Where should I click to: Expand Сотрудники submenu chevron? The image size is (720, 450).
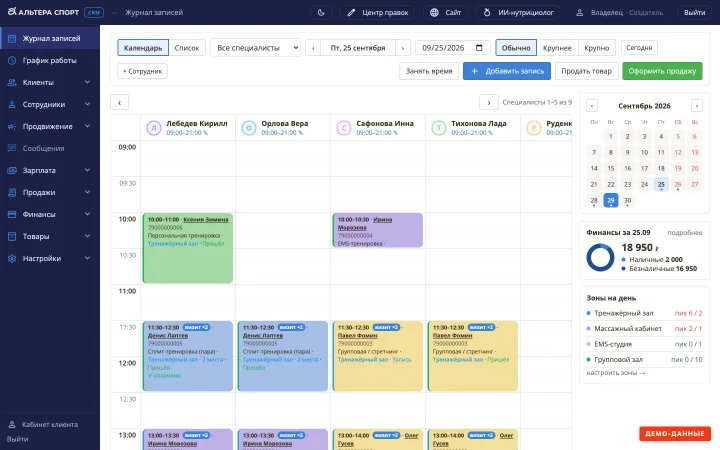(x=87, y=104)
